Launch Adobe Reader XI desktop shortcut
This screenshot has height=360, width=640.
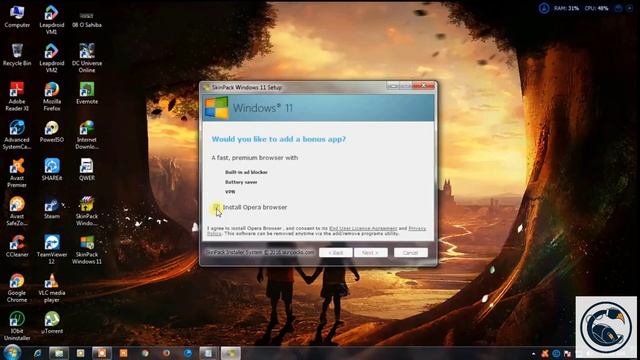[17, 96]
